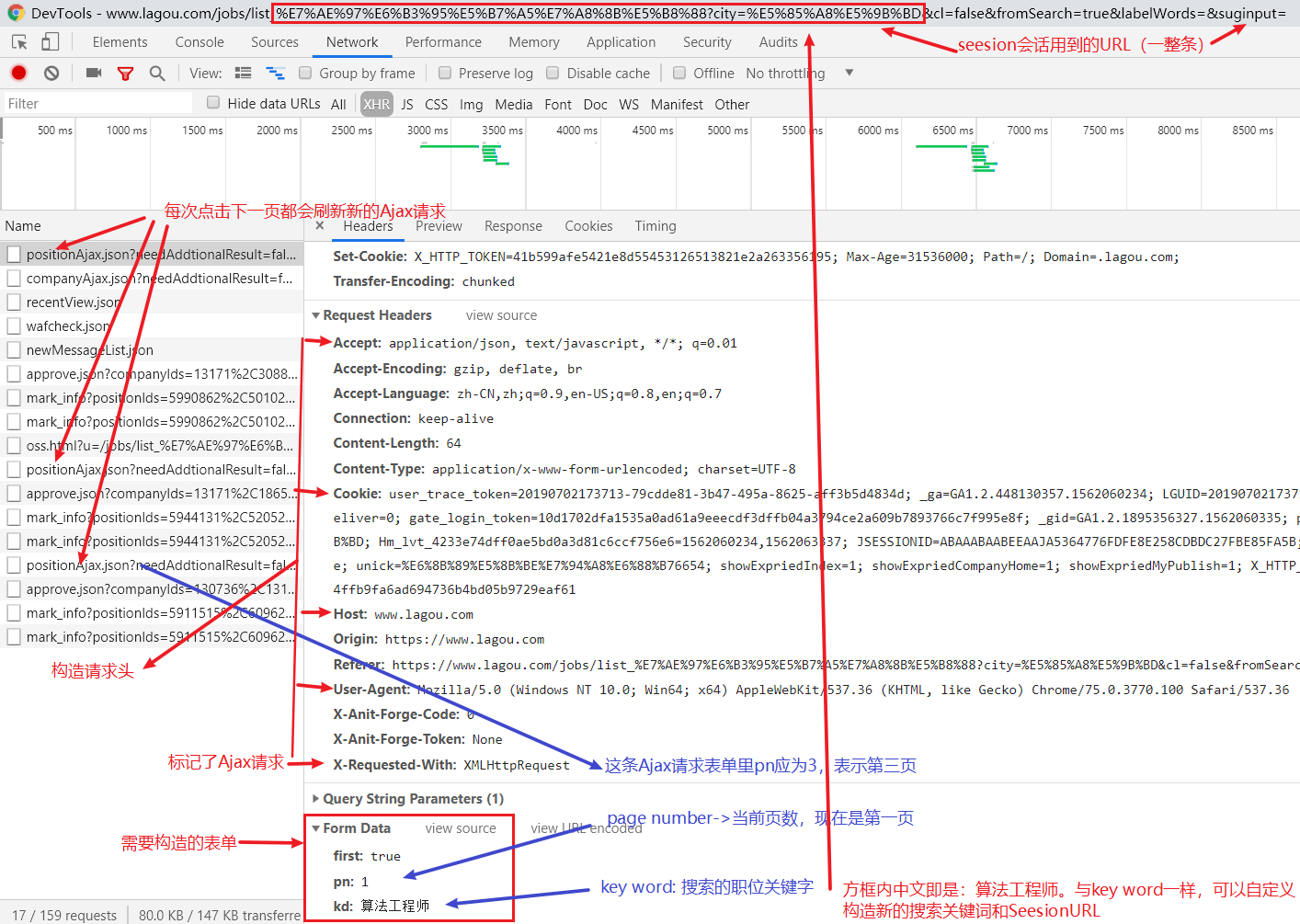Select the newMessageList.json row icon
1300x924 pixels.
[14, 349]
